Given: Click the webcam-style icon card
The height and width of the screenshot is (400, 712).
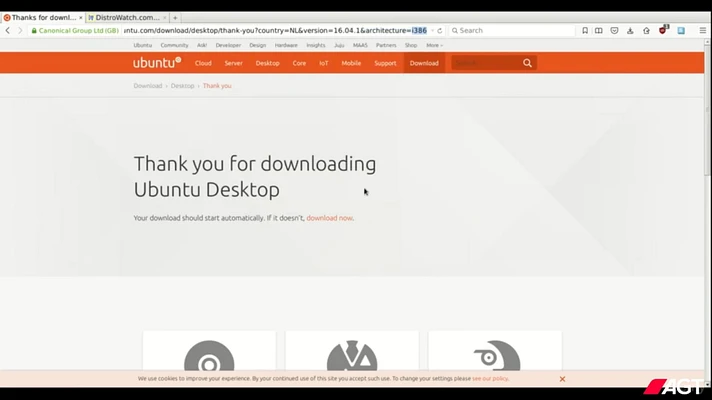Looking at the screenshot, I should [x=495, y=352].
